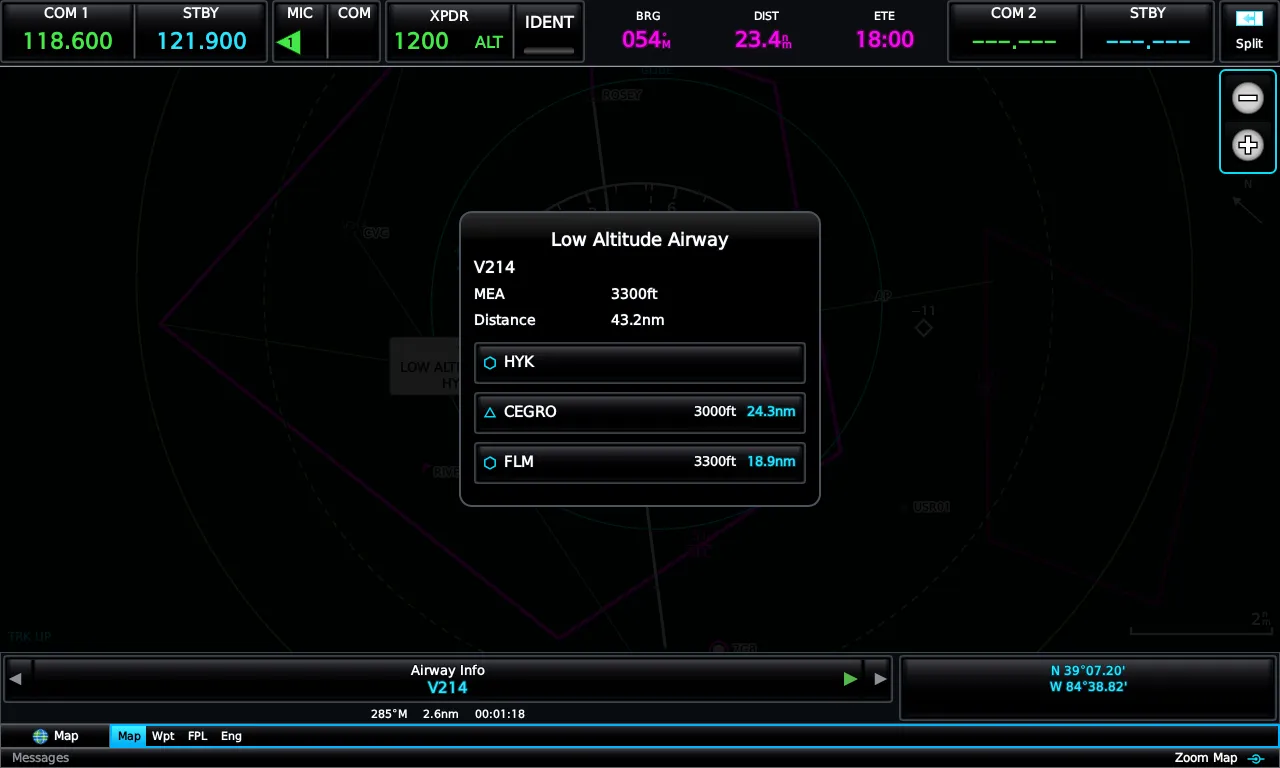
Task: Tap the Zoom Map knob function label
Action: point(1219,758)
